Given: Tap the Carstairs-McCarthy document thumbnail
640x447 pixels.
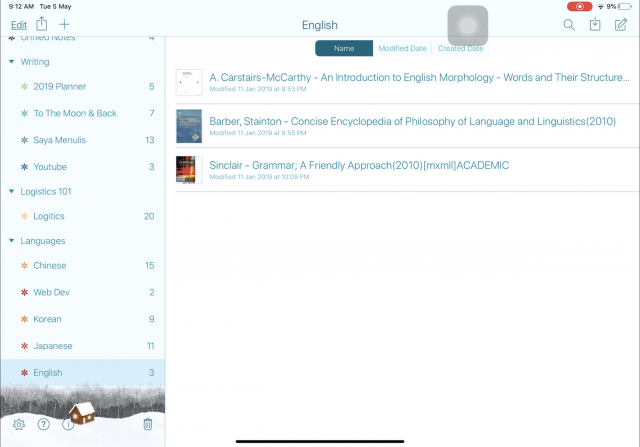Looking at the screenshot, I should tap(189, 82).
